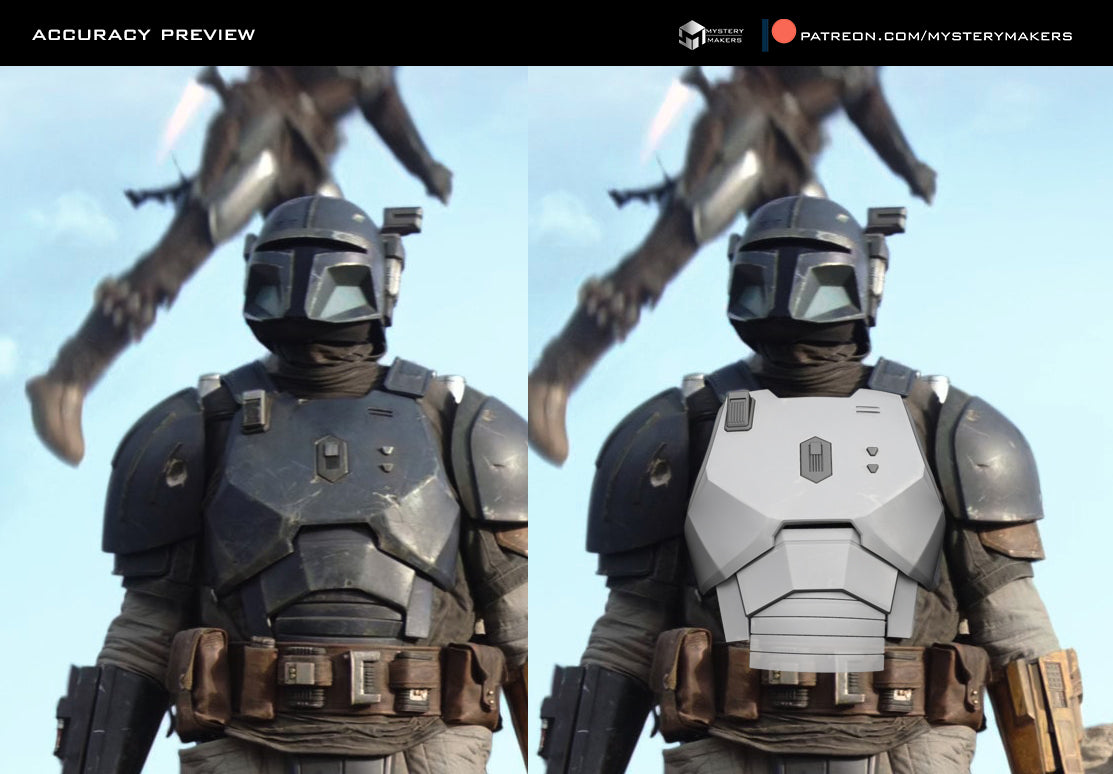Viewport: 1113px width, 774px height.
Task: Click the Mystery Makers cube logo
Action: 691,35
